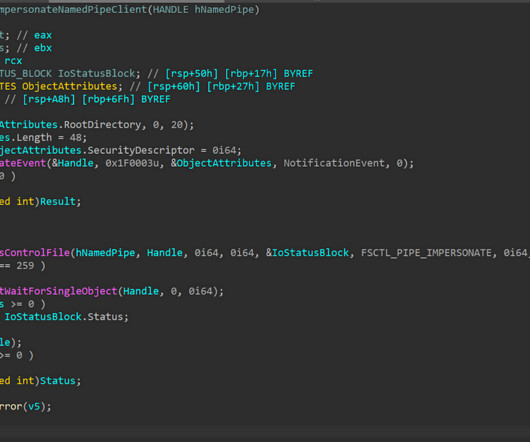Click the [rsp+A8h] stack offset comment
Screen dimensions: 530x442
49,99
